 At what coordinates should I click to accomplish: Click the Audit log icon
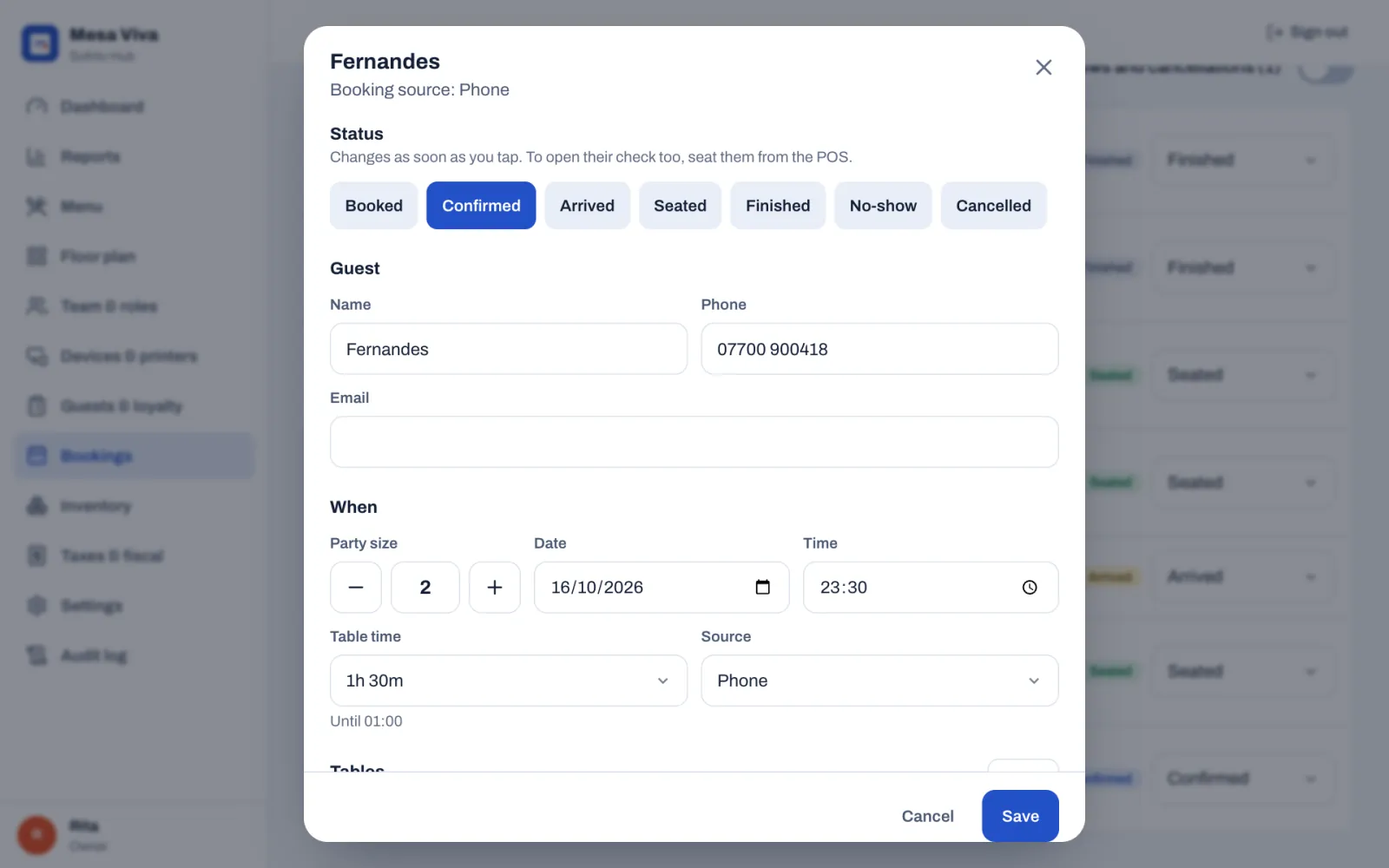tap(36, 655)
